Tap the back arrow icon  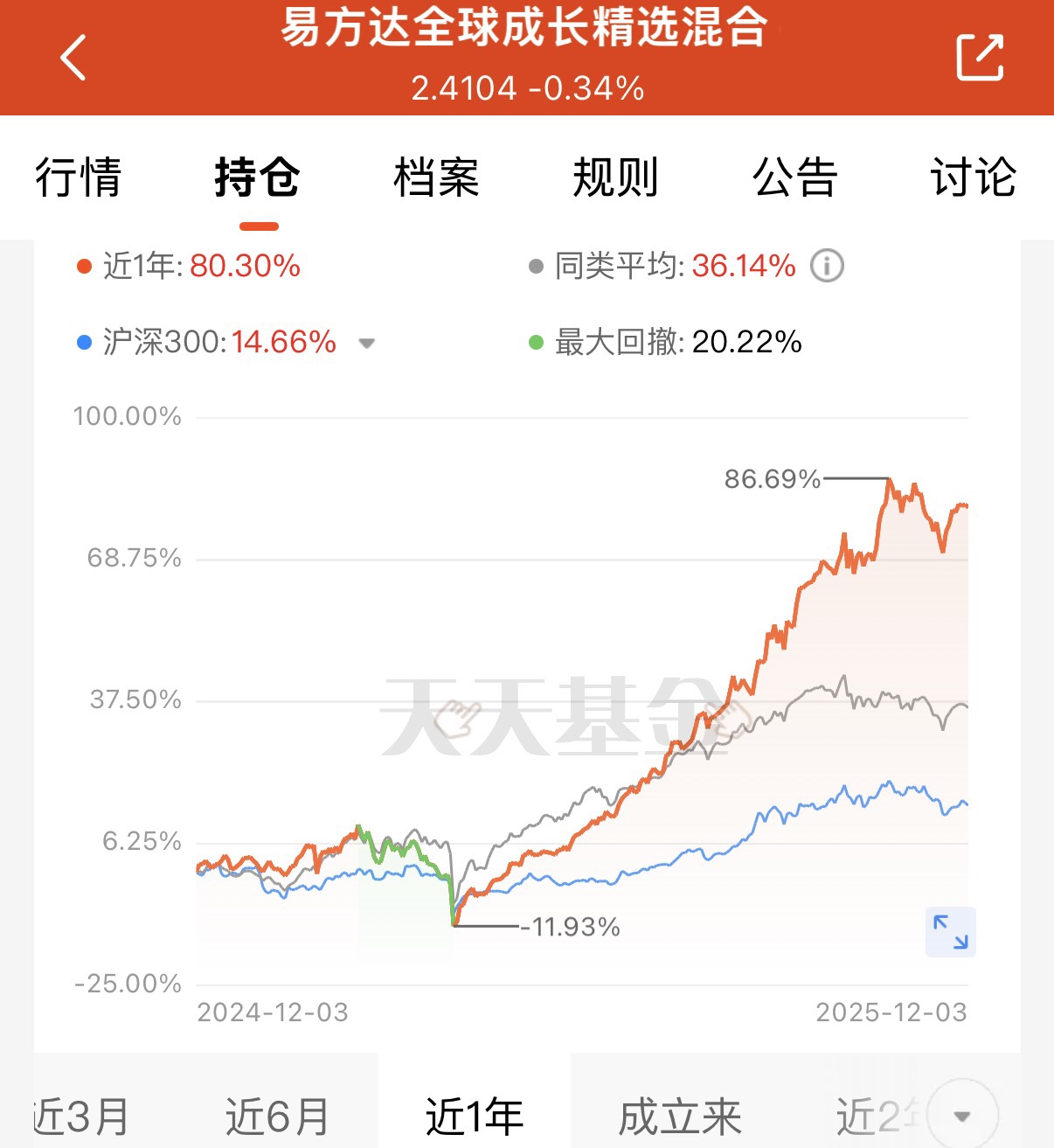(x=73, y=58)
